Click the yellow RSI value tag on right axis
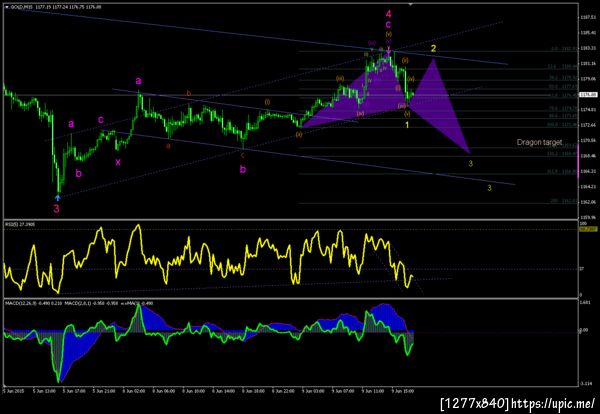 (588, 229)
